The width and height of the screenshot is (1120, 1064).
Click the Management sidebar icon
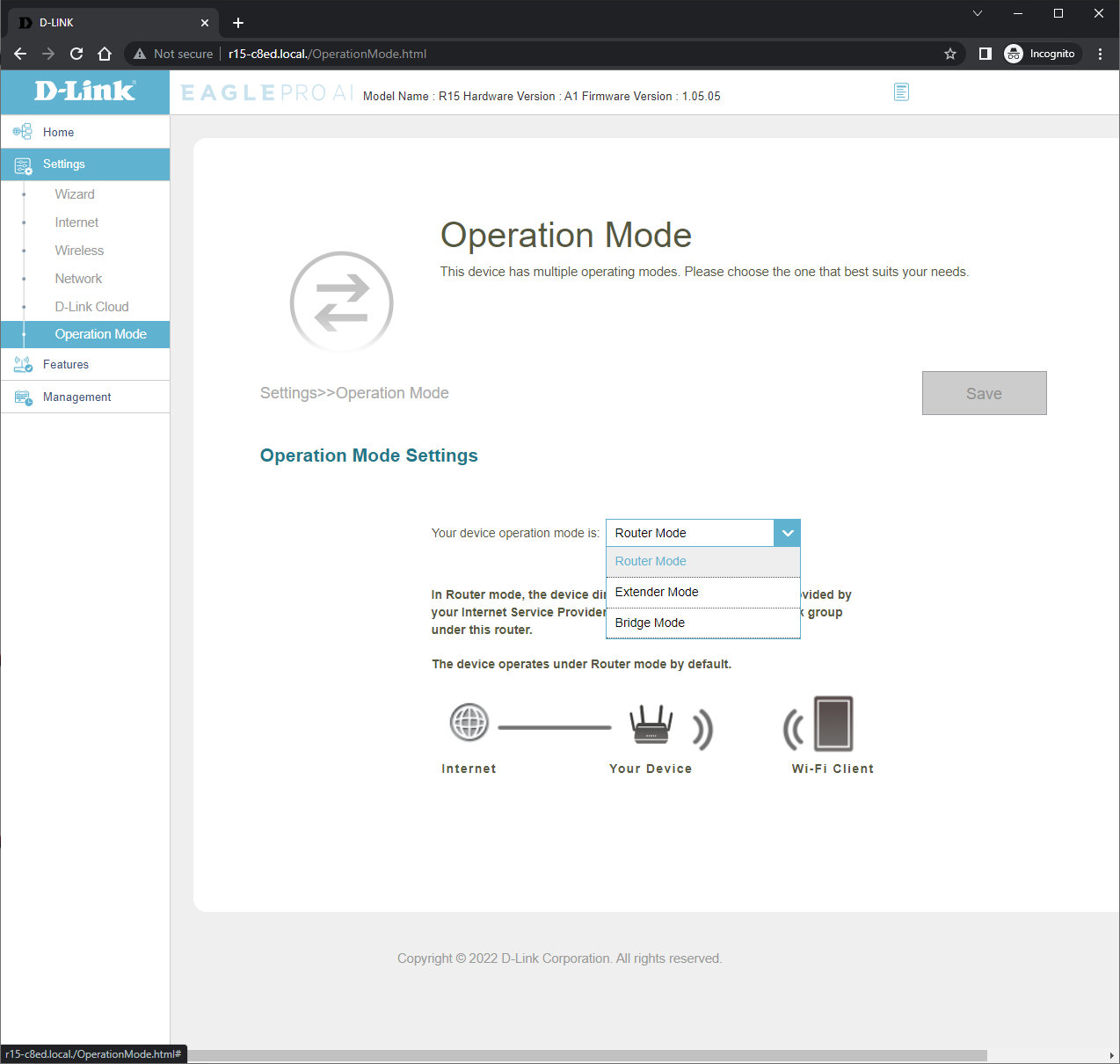point(23,397)
